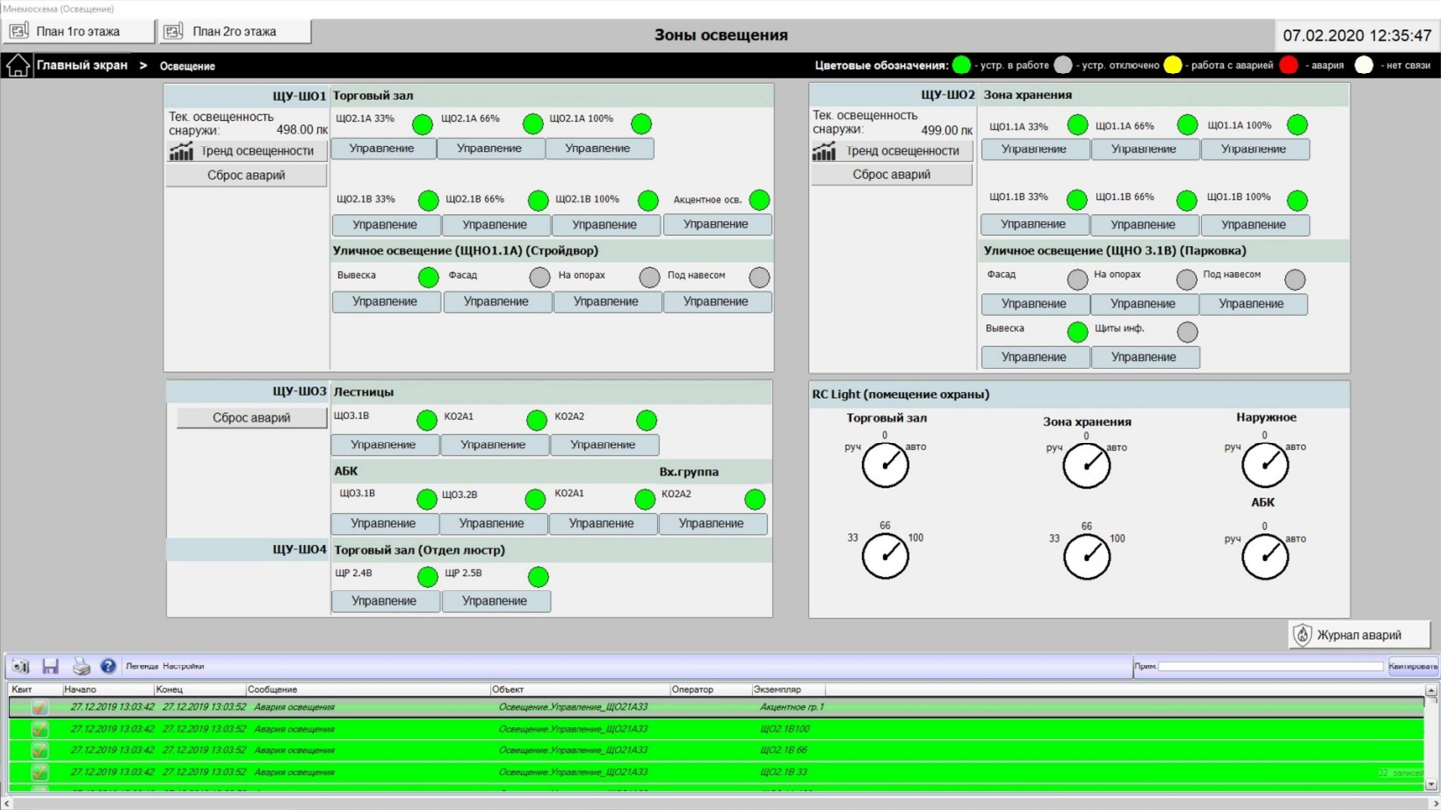This screenshot has height=810, width=1441.
Task: Switch to План 1го этажа
Action: (78, 32)
